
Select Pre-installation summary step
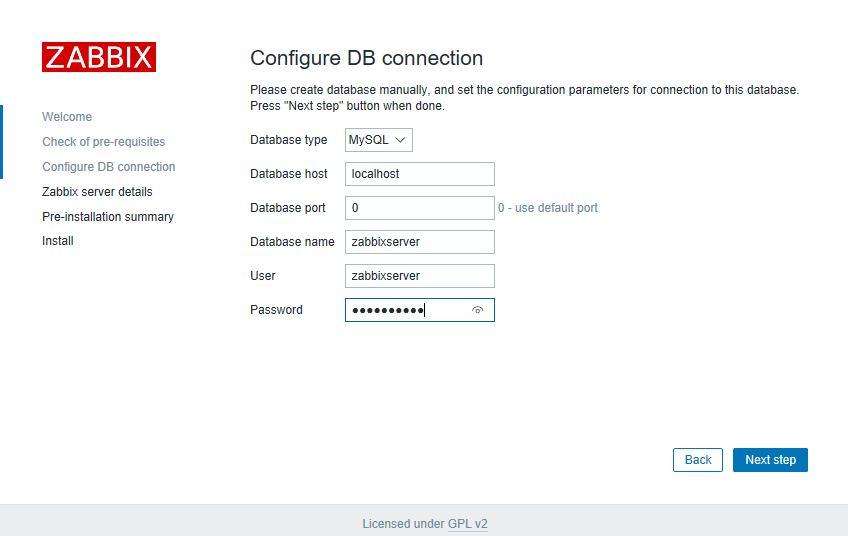pos(108,217)
